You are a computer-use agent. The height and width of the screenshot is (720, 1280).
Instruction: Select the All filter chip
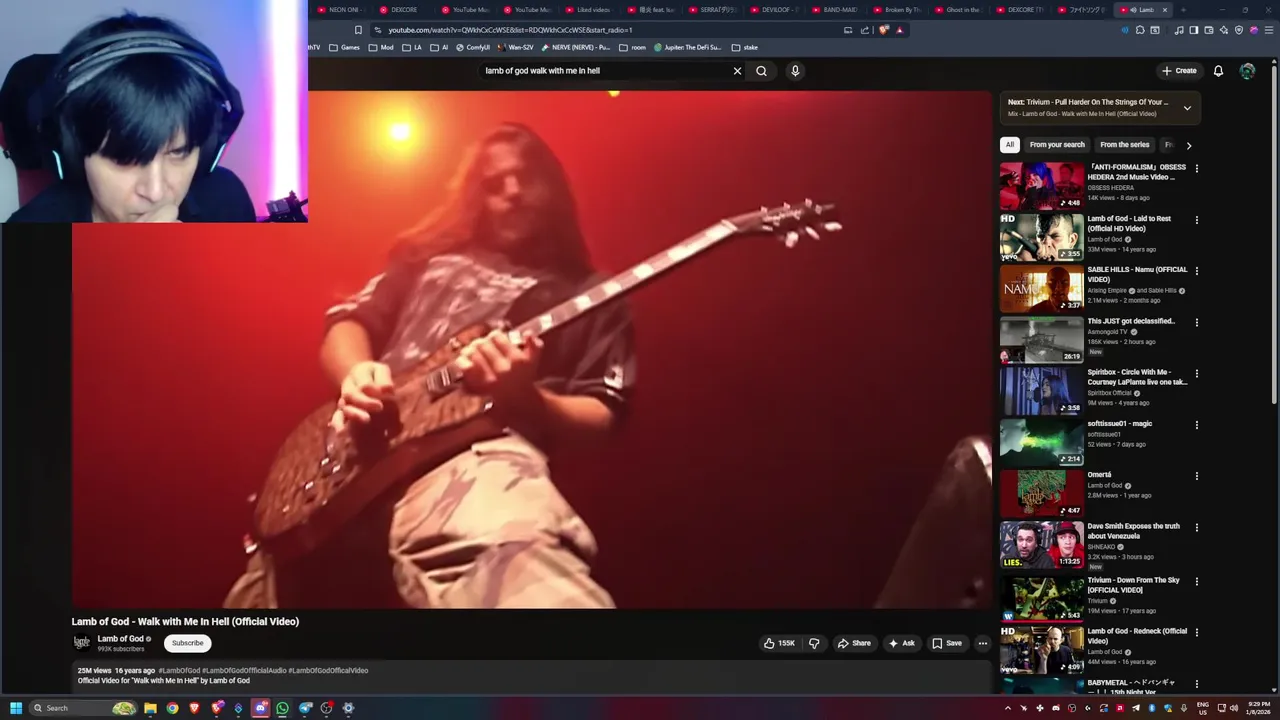1009,145
